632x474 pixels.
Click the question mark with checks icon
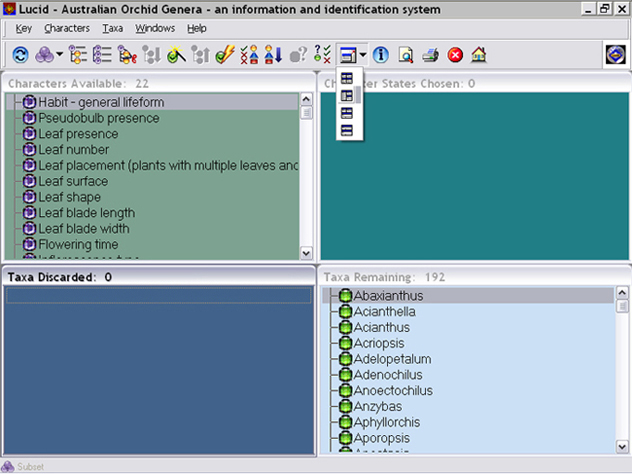pos(322,55)
